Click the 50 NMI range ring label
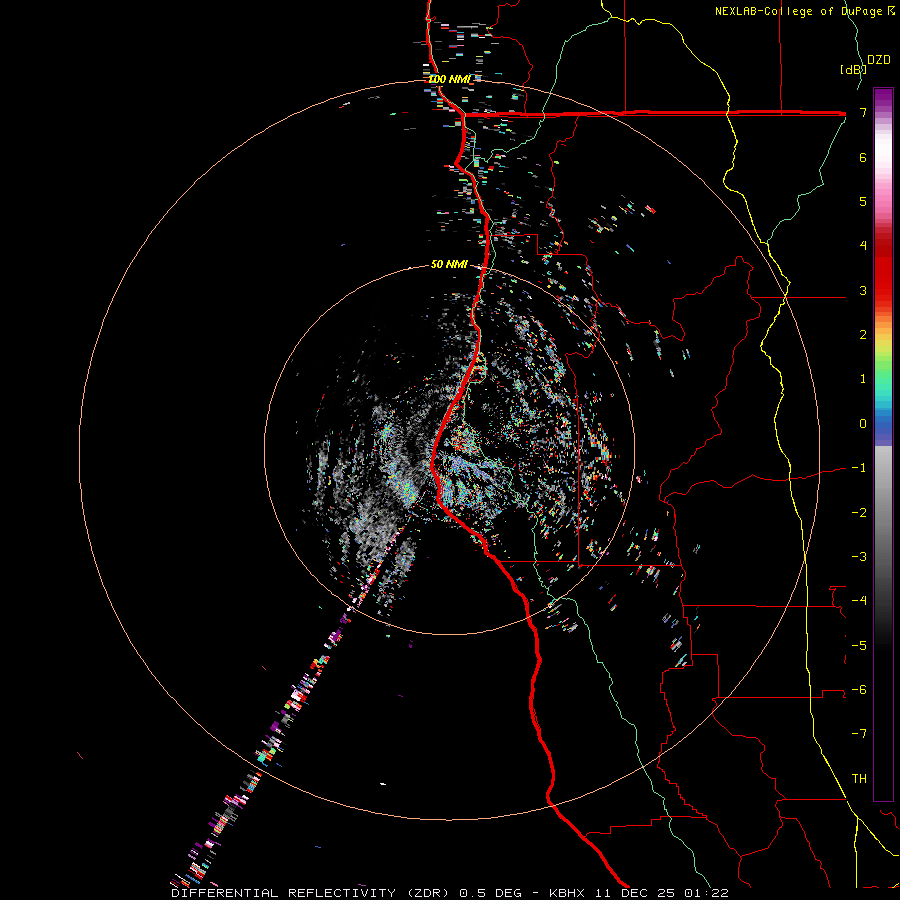Viewport: 900px width, 900px height. [449, 264]
